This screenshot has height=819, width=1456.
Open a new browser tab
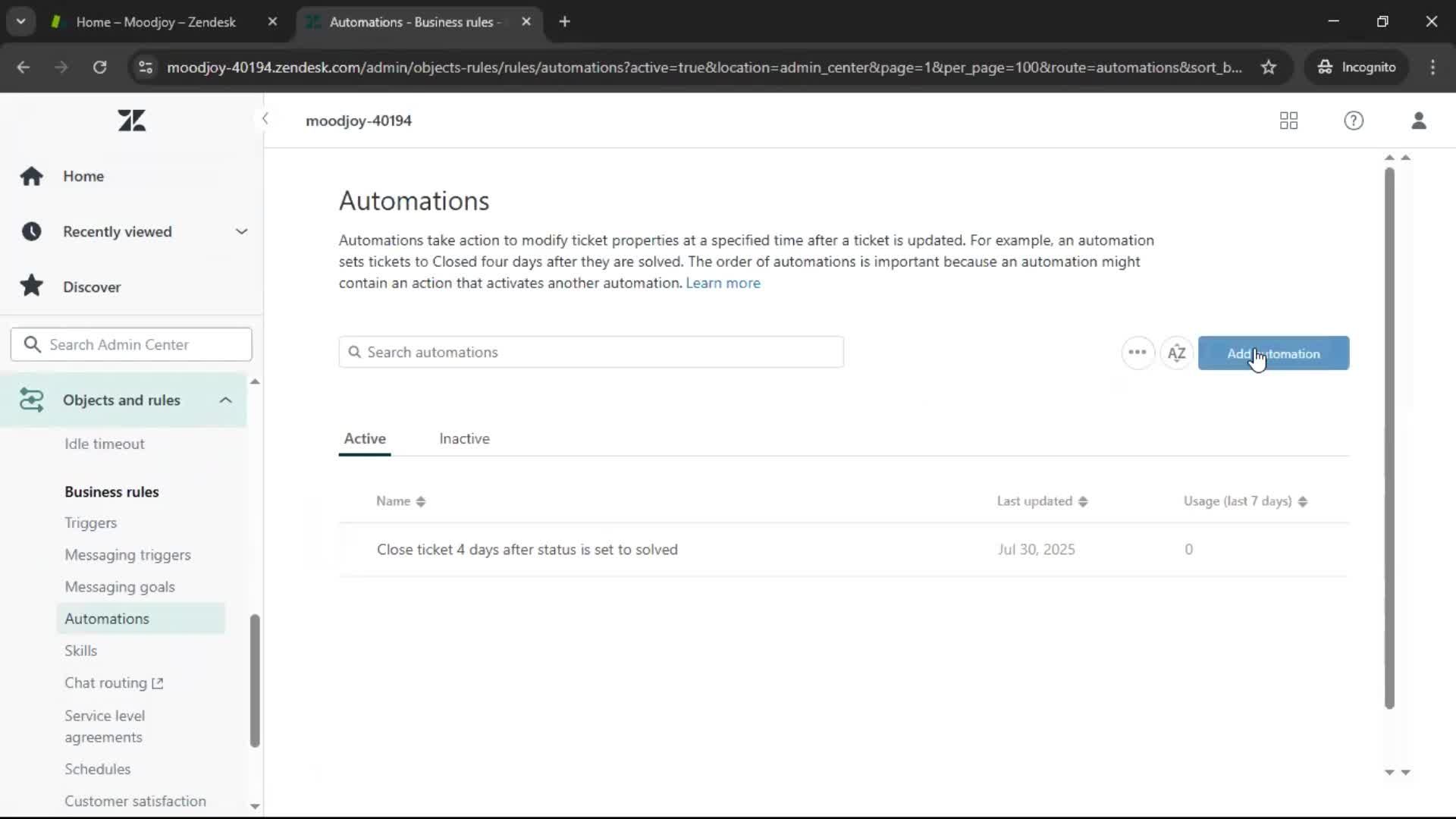564,22
